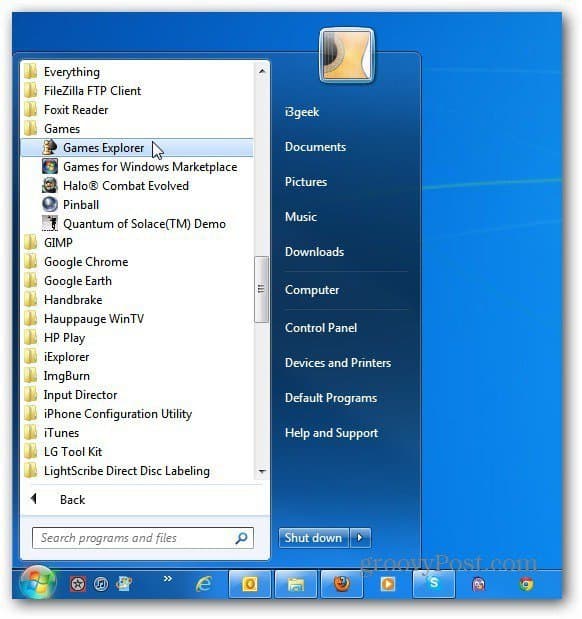Open Downloads from Start menu
582x619 pixels.
coord(314,251)
